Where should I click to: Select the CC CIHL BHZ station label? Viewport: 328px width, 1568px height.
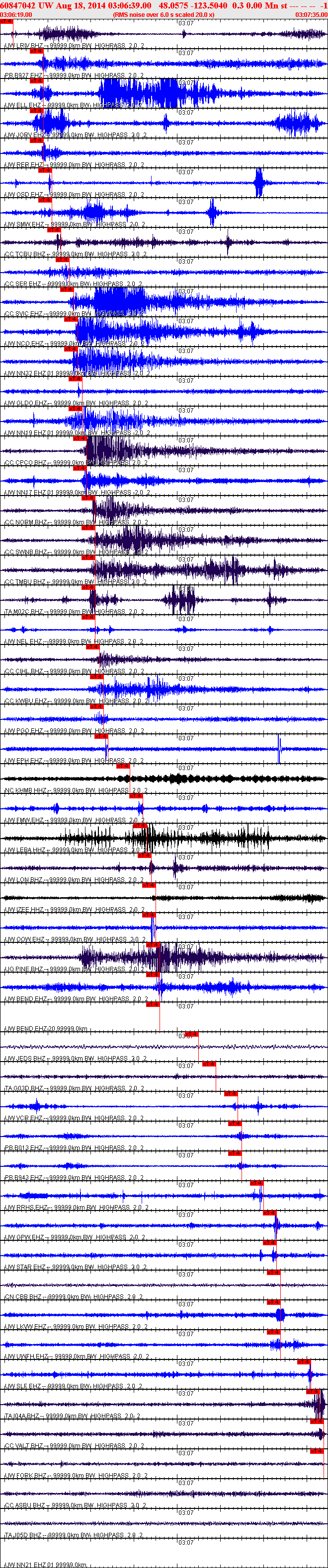point(75,672)
